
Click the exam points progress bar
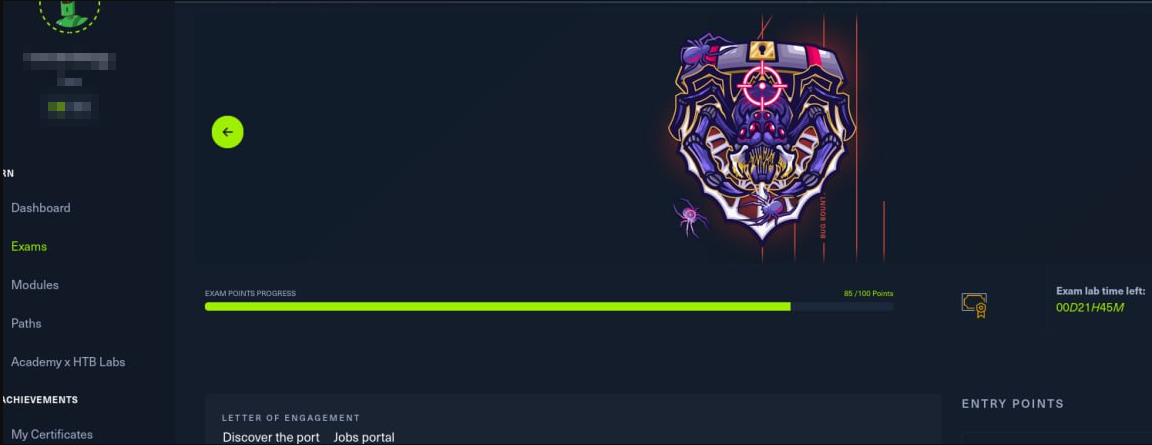coord(549,306)
